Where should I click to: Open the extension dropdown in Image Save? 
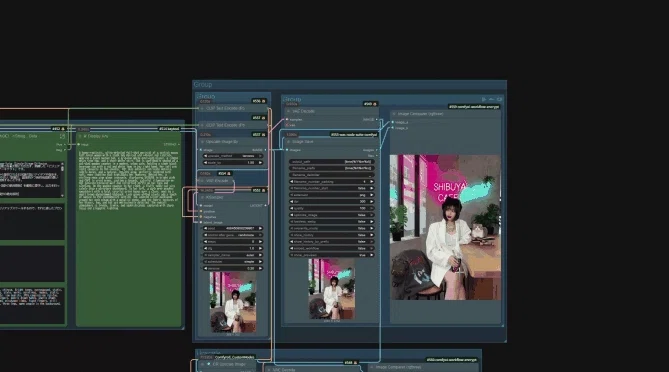click(x=332, y=195)
